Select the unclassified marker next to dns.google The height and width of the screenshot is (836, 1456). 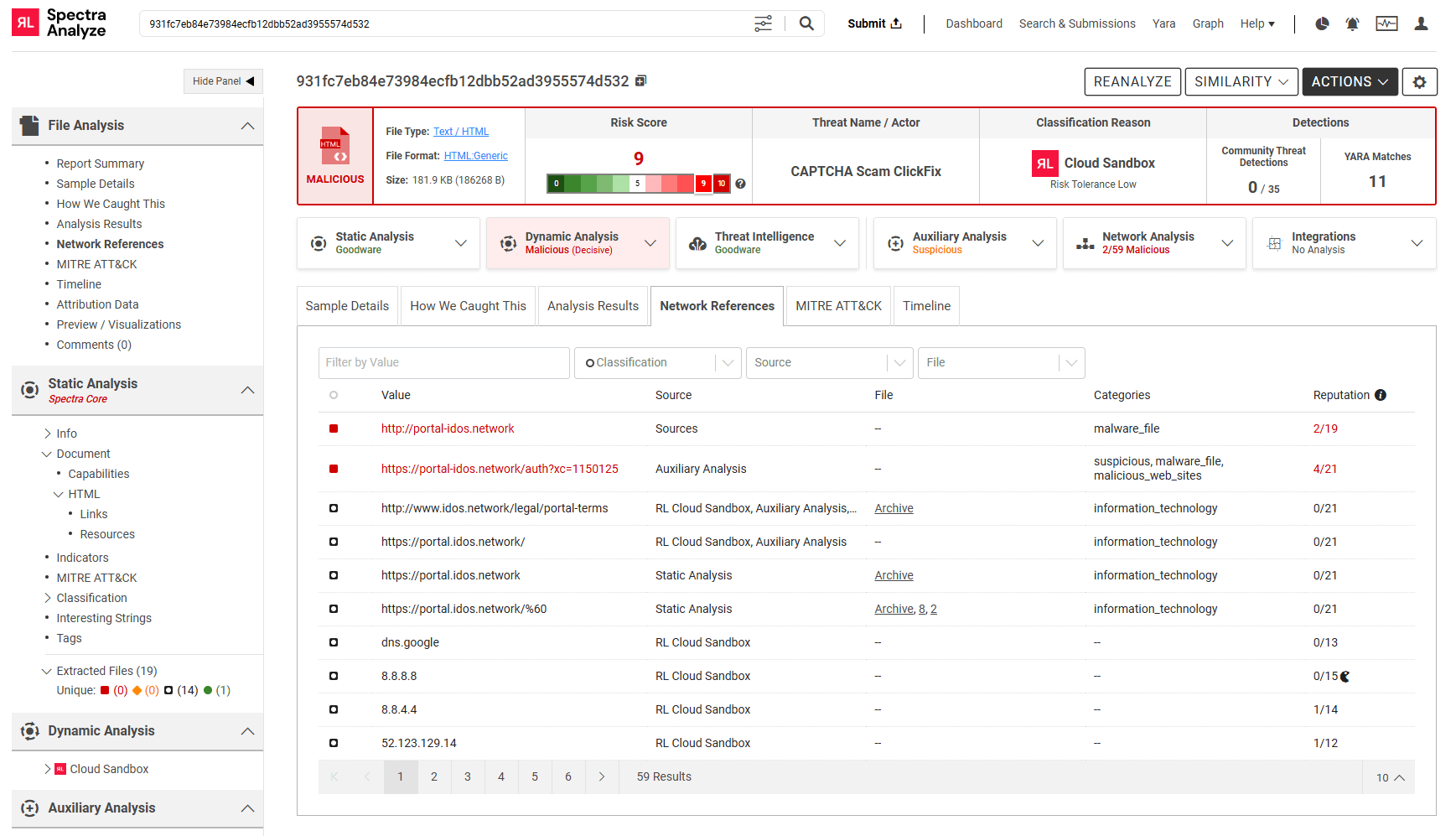pos(334,642)
